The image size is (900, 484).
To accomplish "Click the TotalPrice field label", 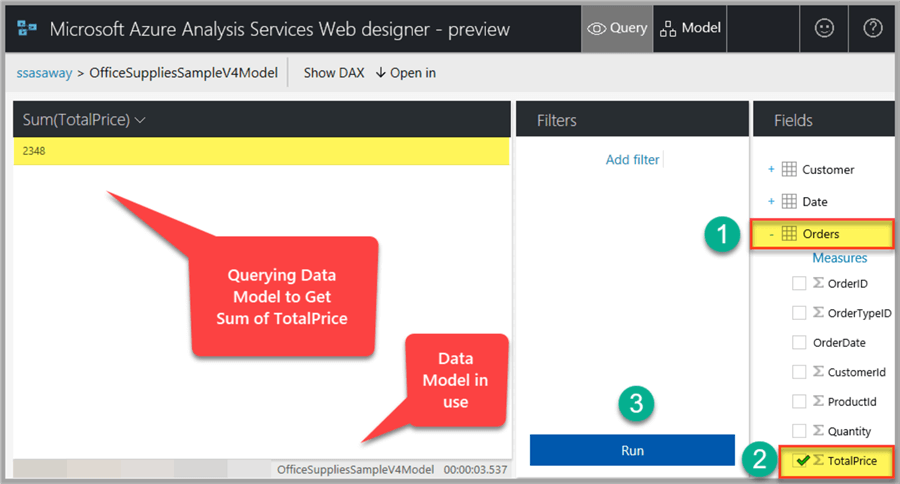I will pyautogui.click(x=852, y=460).
